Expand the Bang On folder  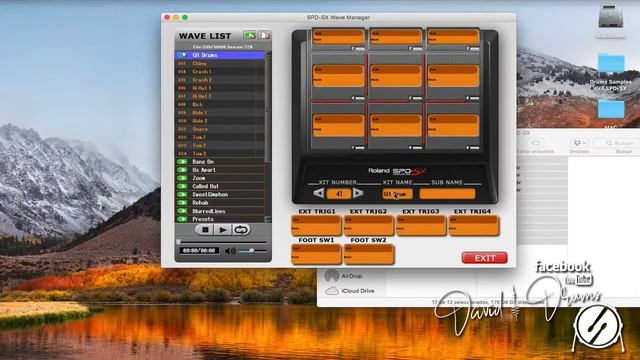click(x=182, y=162)
